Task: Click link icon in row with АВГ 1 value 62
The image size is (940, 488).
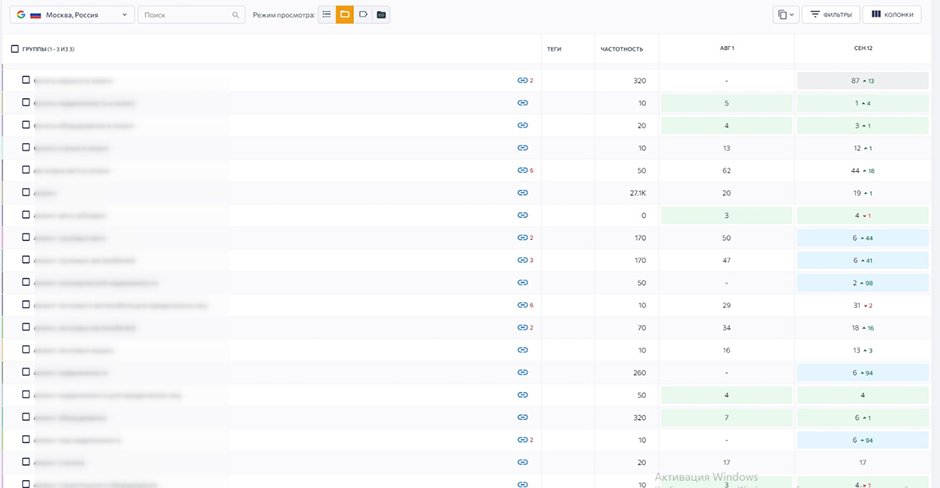Action: (523, 170)
